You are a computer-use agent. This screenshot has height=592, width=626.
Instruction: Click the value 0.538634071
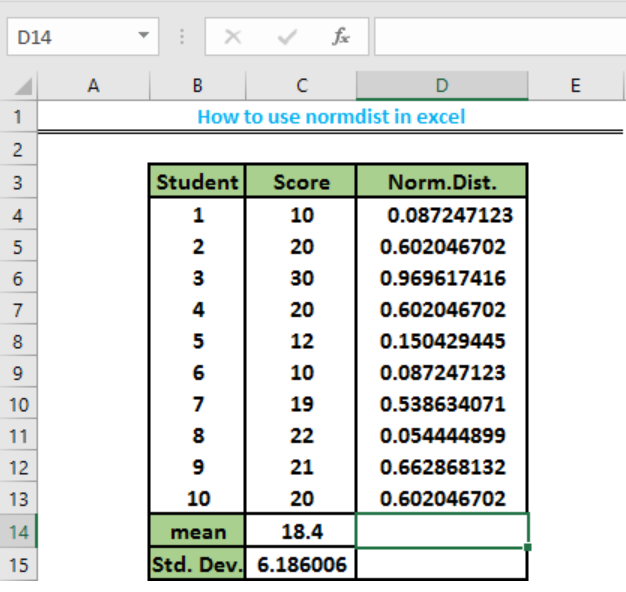click(x=443, y=404)
